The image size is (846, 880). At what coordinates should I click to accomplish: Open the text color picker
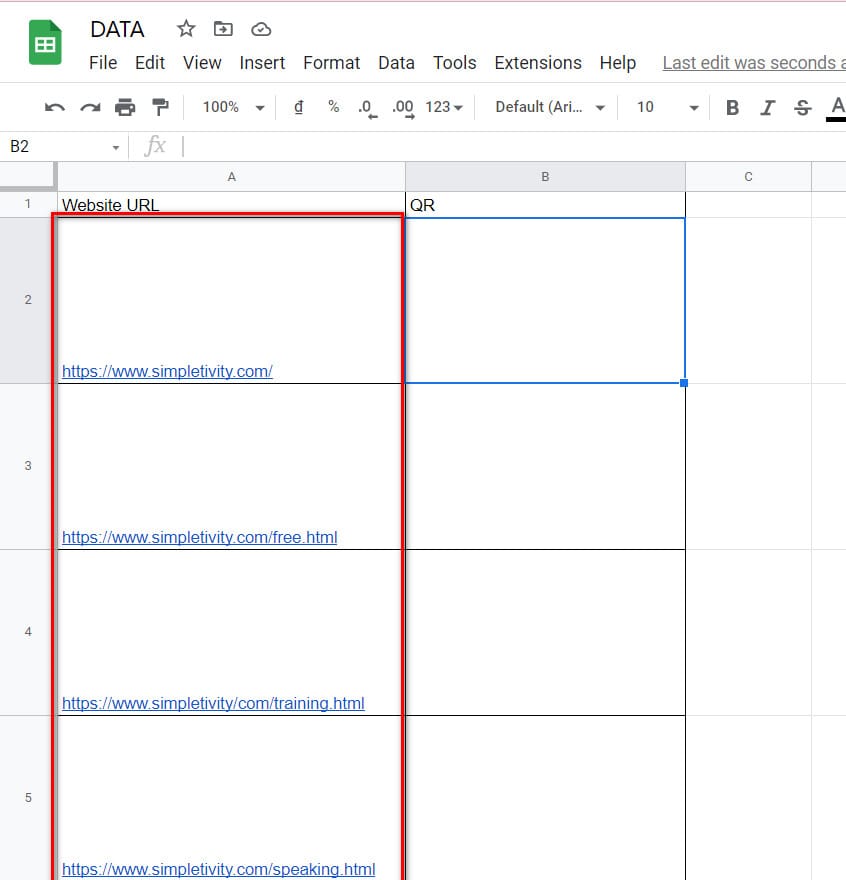[836, 107]
